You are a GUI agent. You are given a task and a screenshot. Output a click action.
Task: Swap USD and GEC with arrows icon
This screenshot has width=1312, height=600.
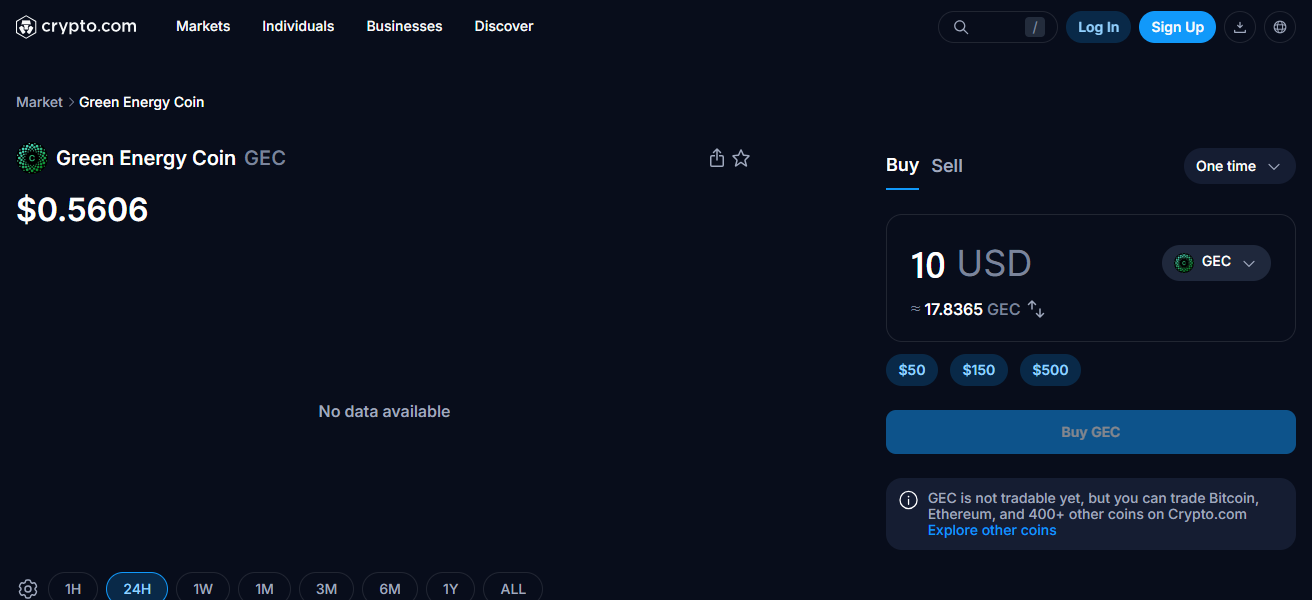[x=1037, y=310]
